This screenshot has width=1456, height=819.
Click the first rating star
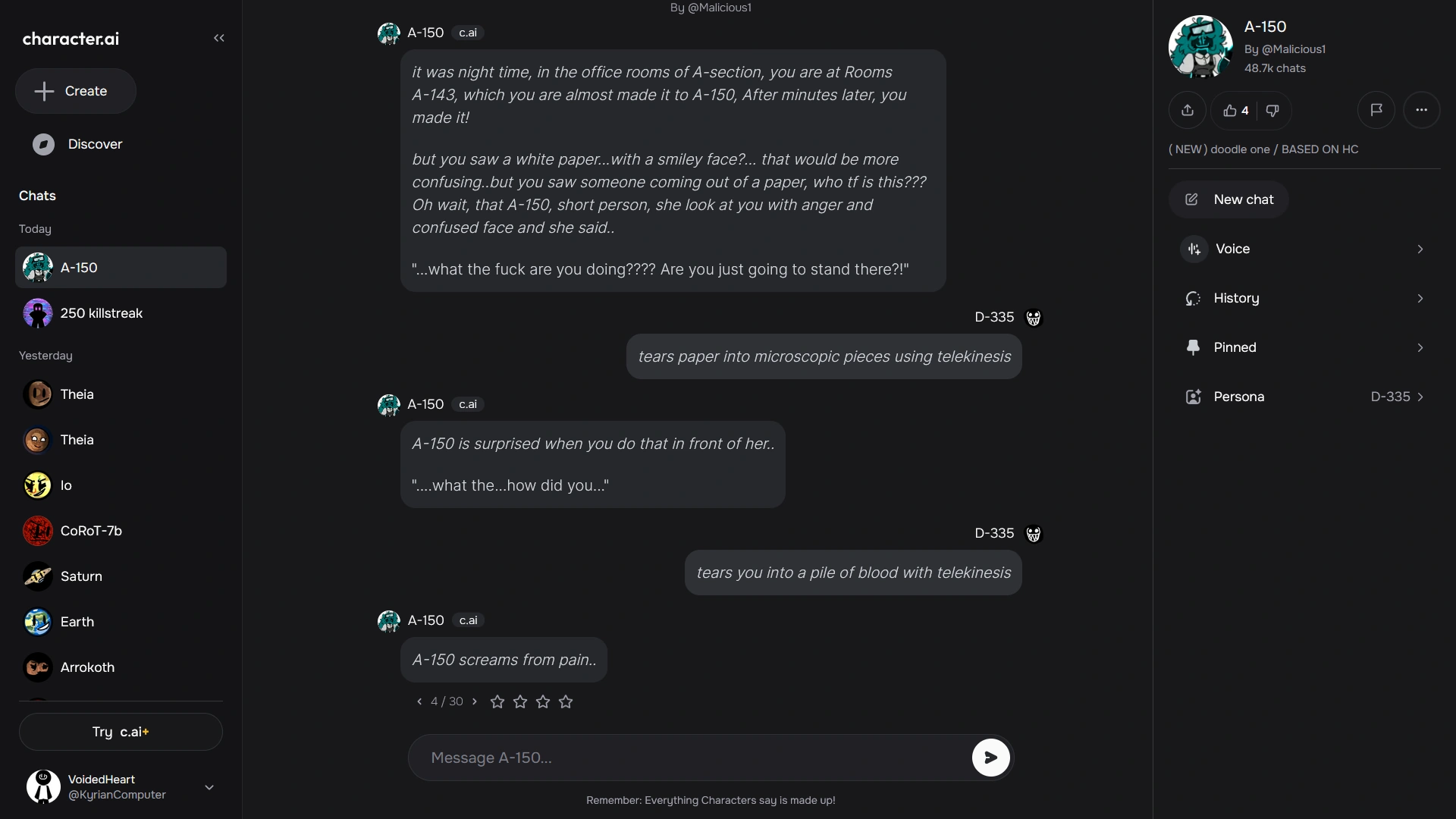coord(497,701)
